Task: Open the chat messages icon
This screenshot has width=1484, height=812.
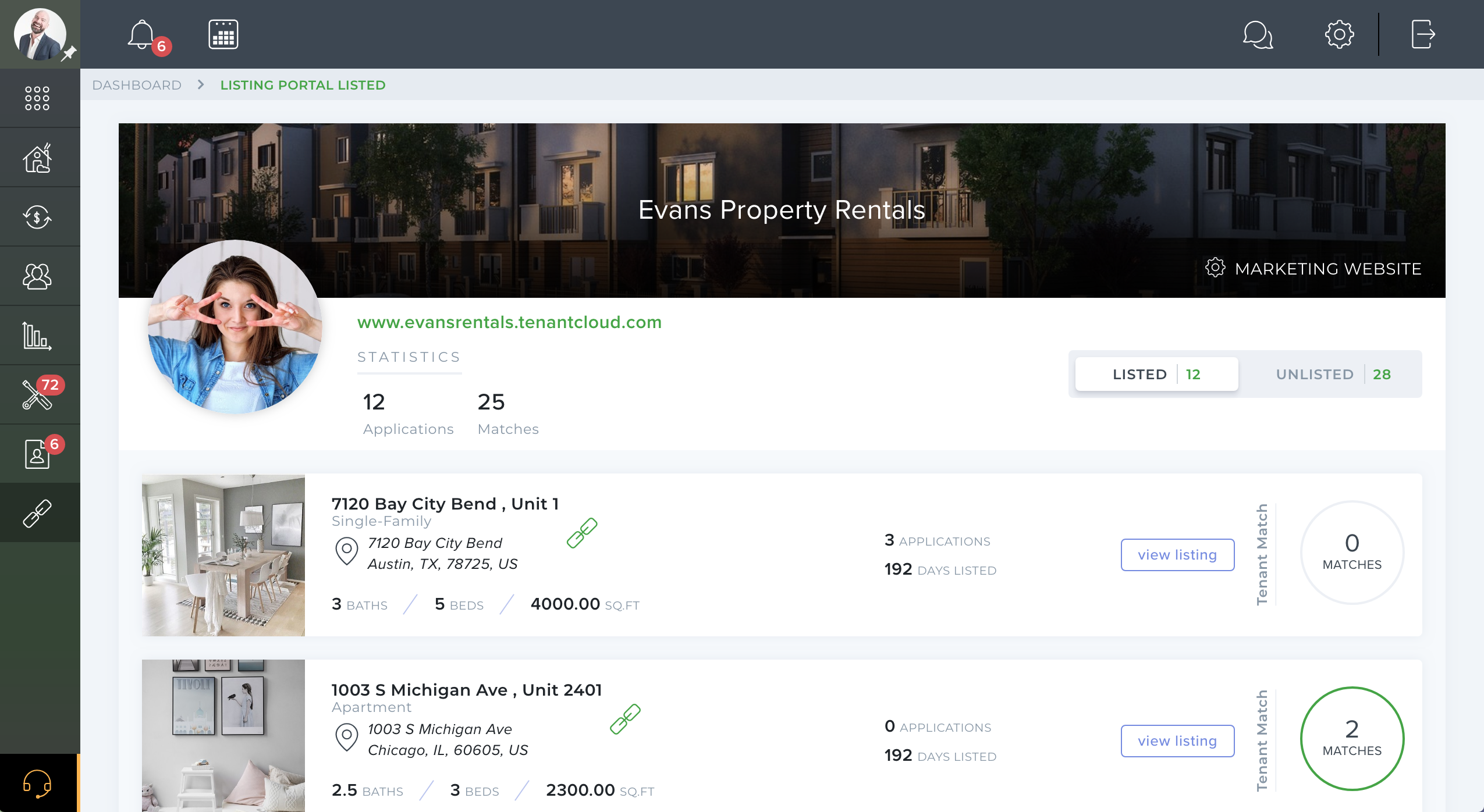Action: [1258, 35]
